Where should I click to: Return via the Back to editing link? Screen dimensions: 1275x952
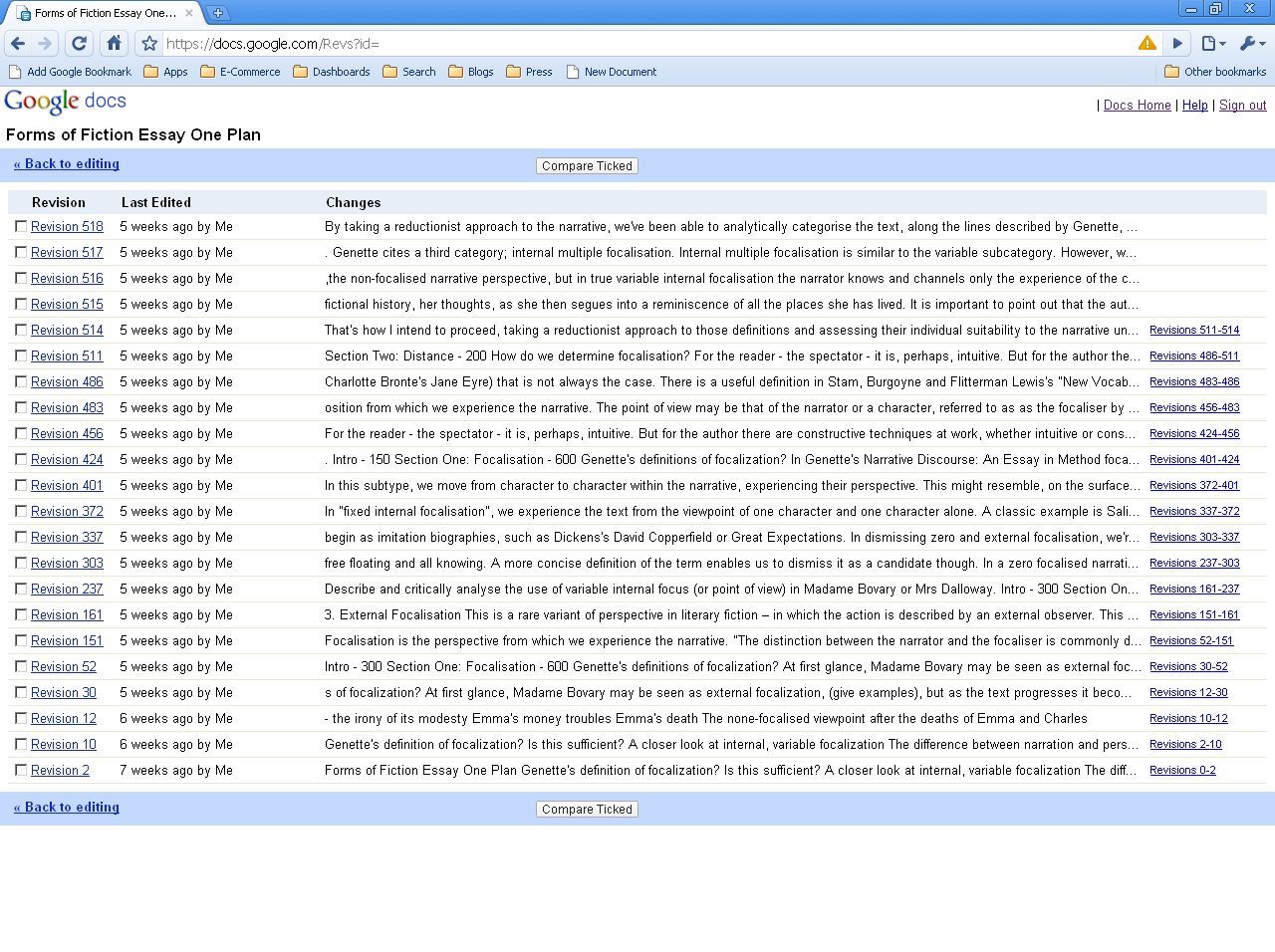tap(66, 163)
